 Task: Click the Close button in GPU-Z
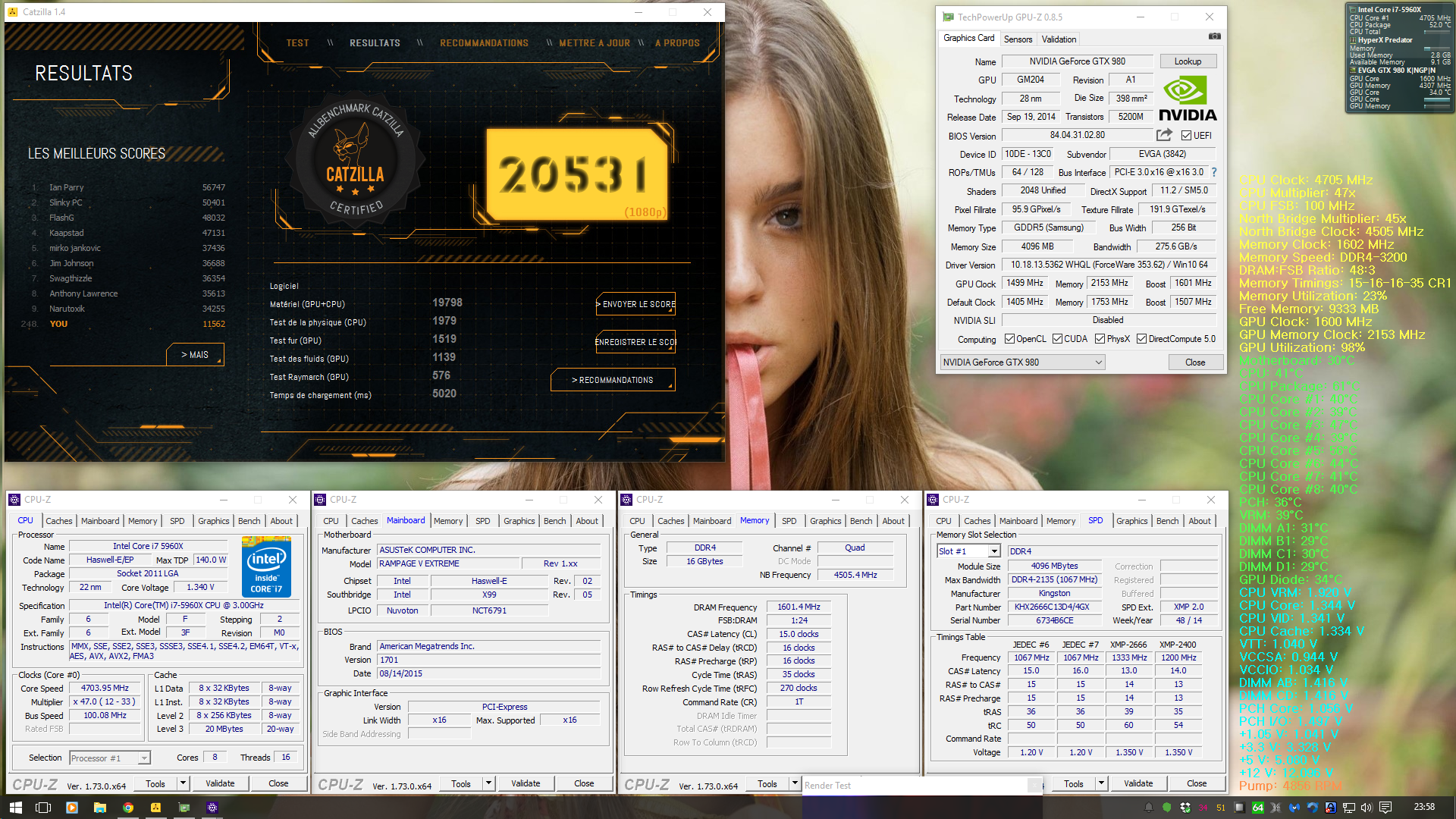pyautogui.click(x=1195, y=362)
